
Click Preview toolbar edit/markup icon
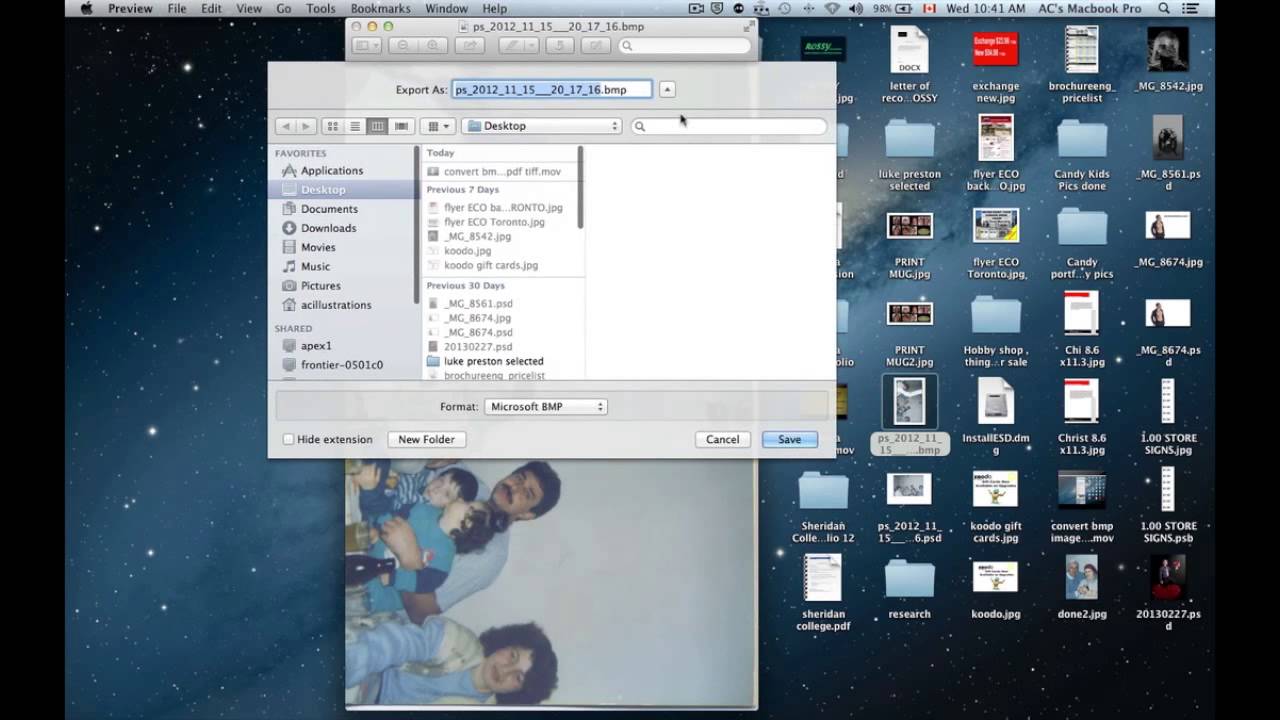tap(596, 46)
